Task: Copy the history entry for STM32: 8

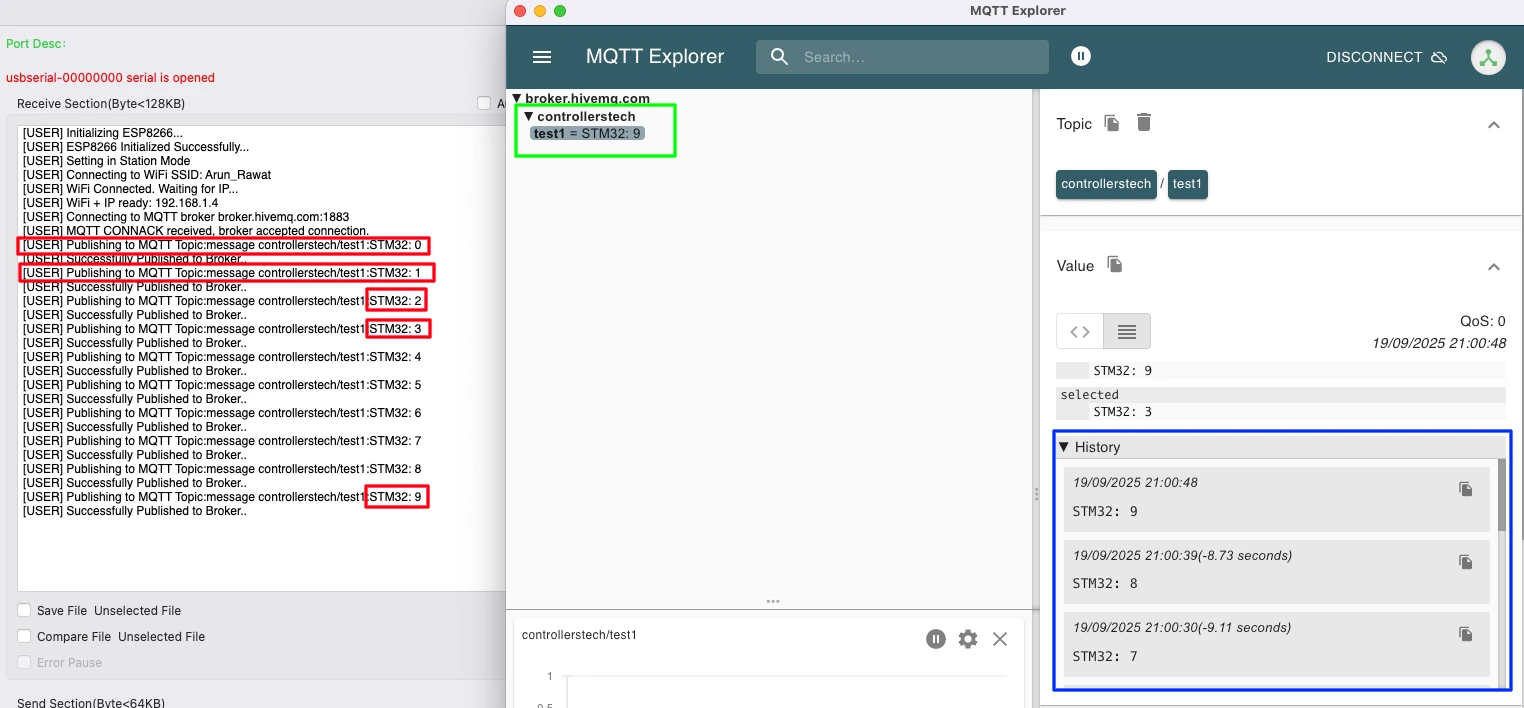Action: click(1466, 562)
